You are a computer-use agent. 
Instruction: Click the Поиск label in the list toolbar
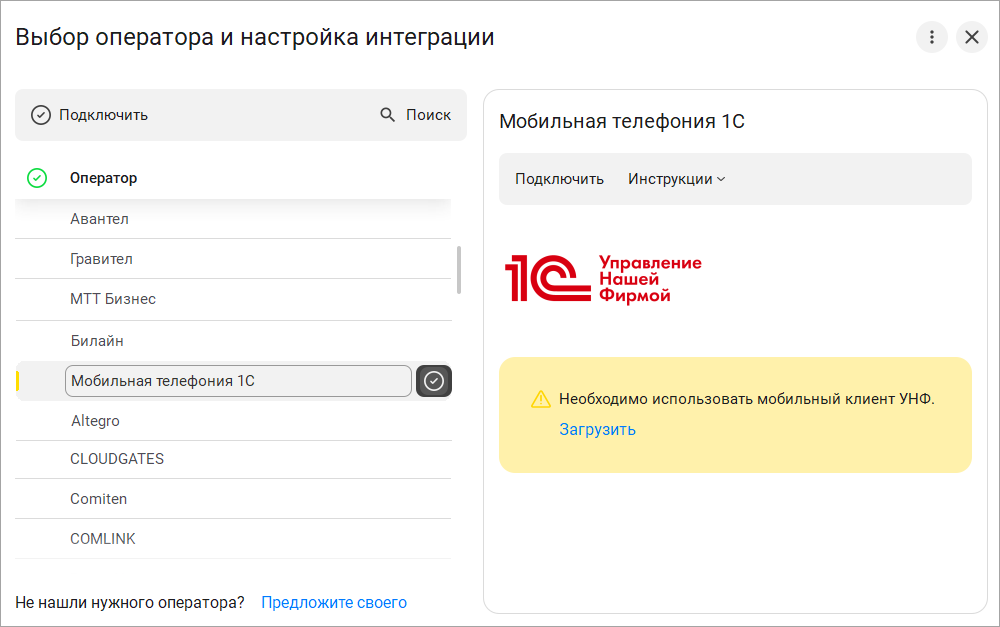click(x=428, y=115)
